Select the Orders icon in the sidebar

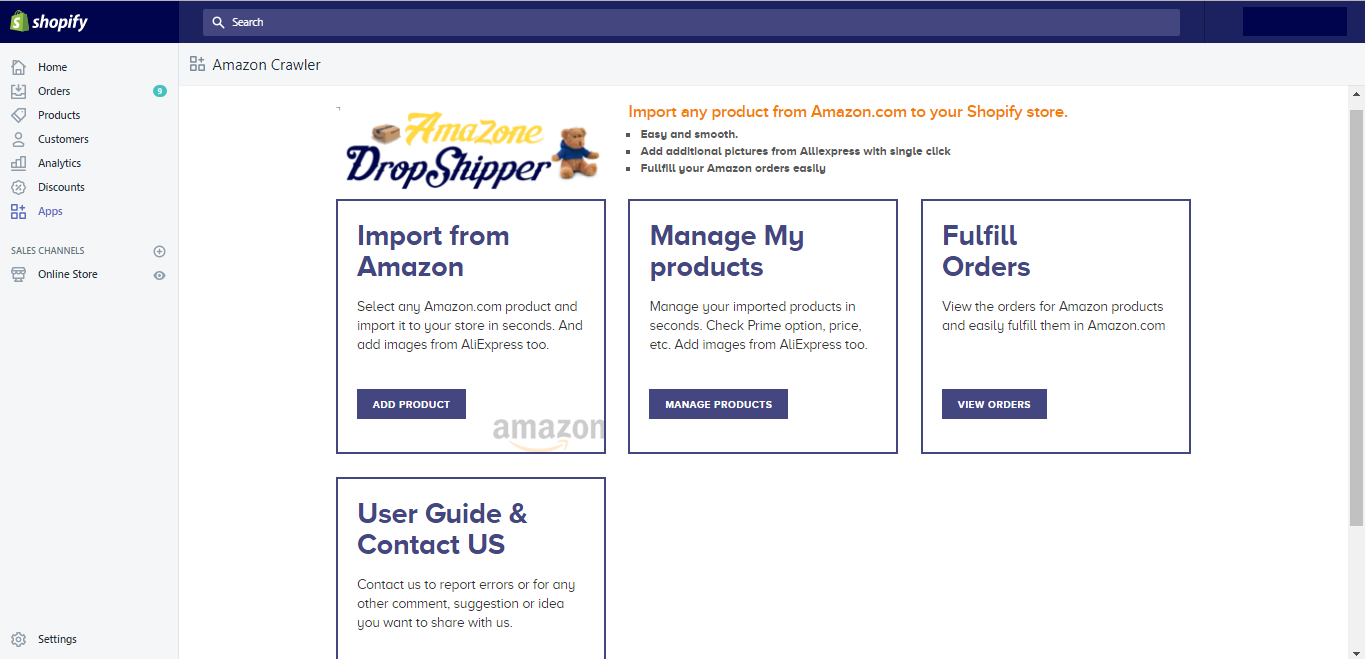[18, 90]
